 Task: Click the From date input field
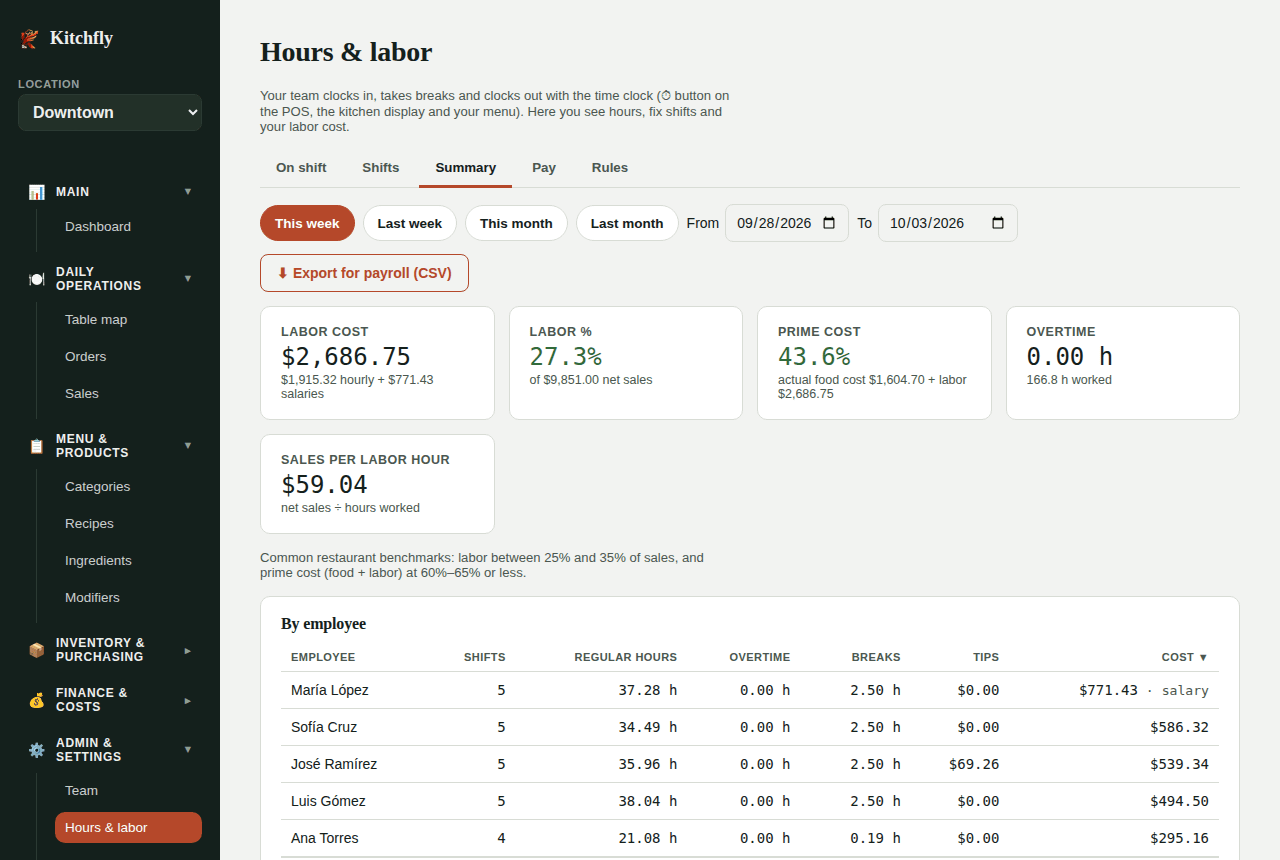[787, 223]
